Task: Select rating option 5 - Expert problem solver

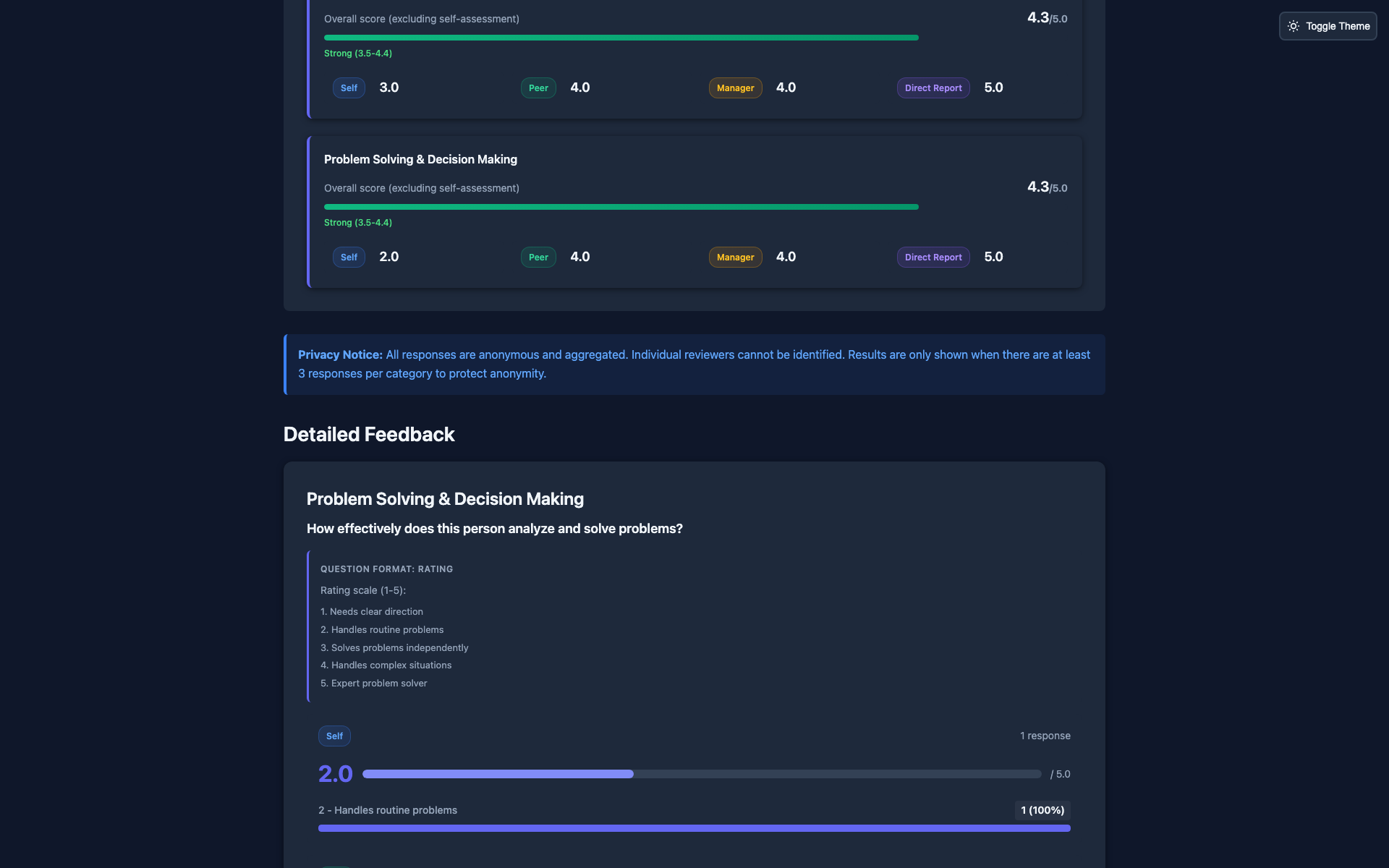Action: [373, 682]
